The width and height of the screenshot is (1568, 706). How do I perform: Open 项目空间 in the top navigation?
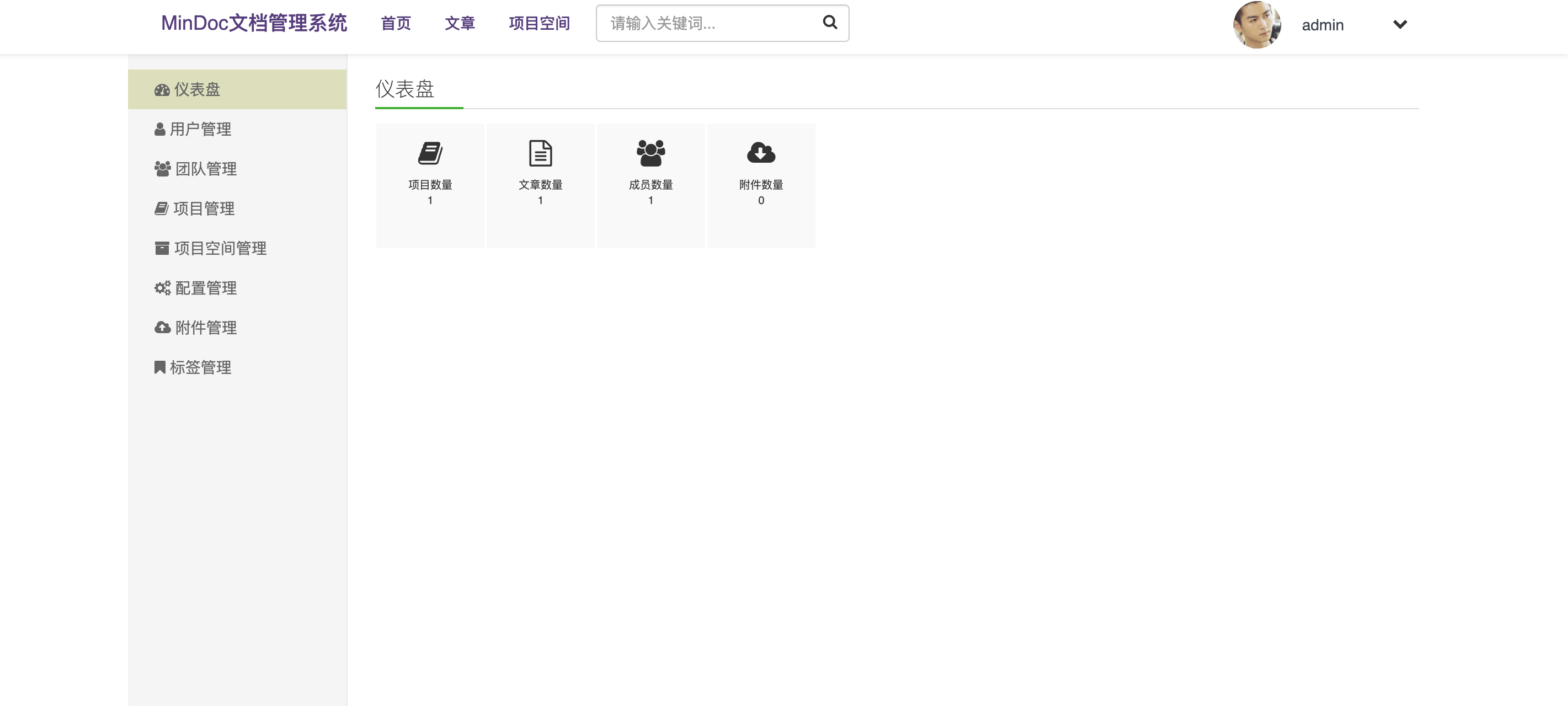point(538,23)
